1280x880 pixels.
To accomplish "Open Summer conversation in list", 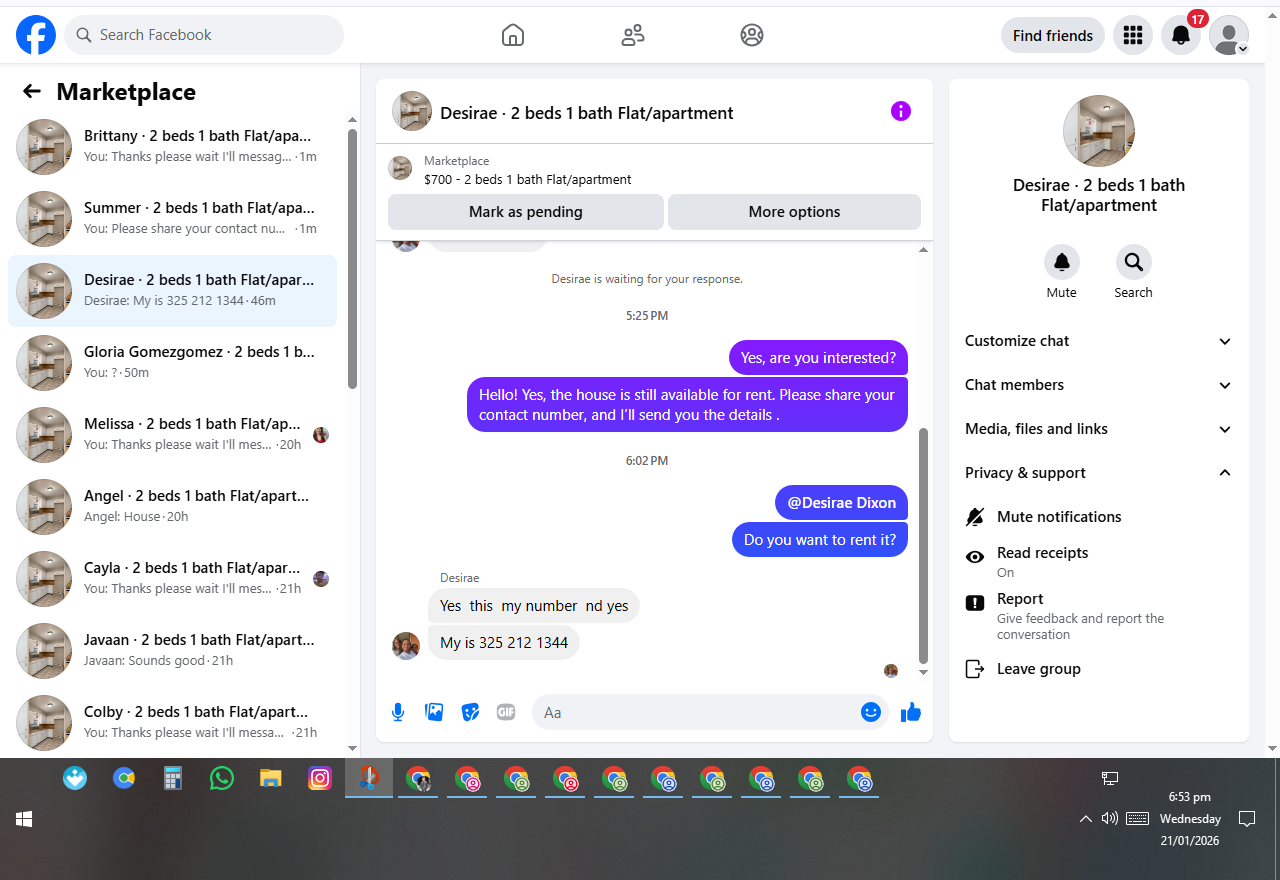I will click(x=173, y=219).
